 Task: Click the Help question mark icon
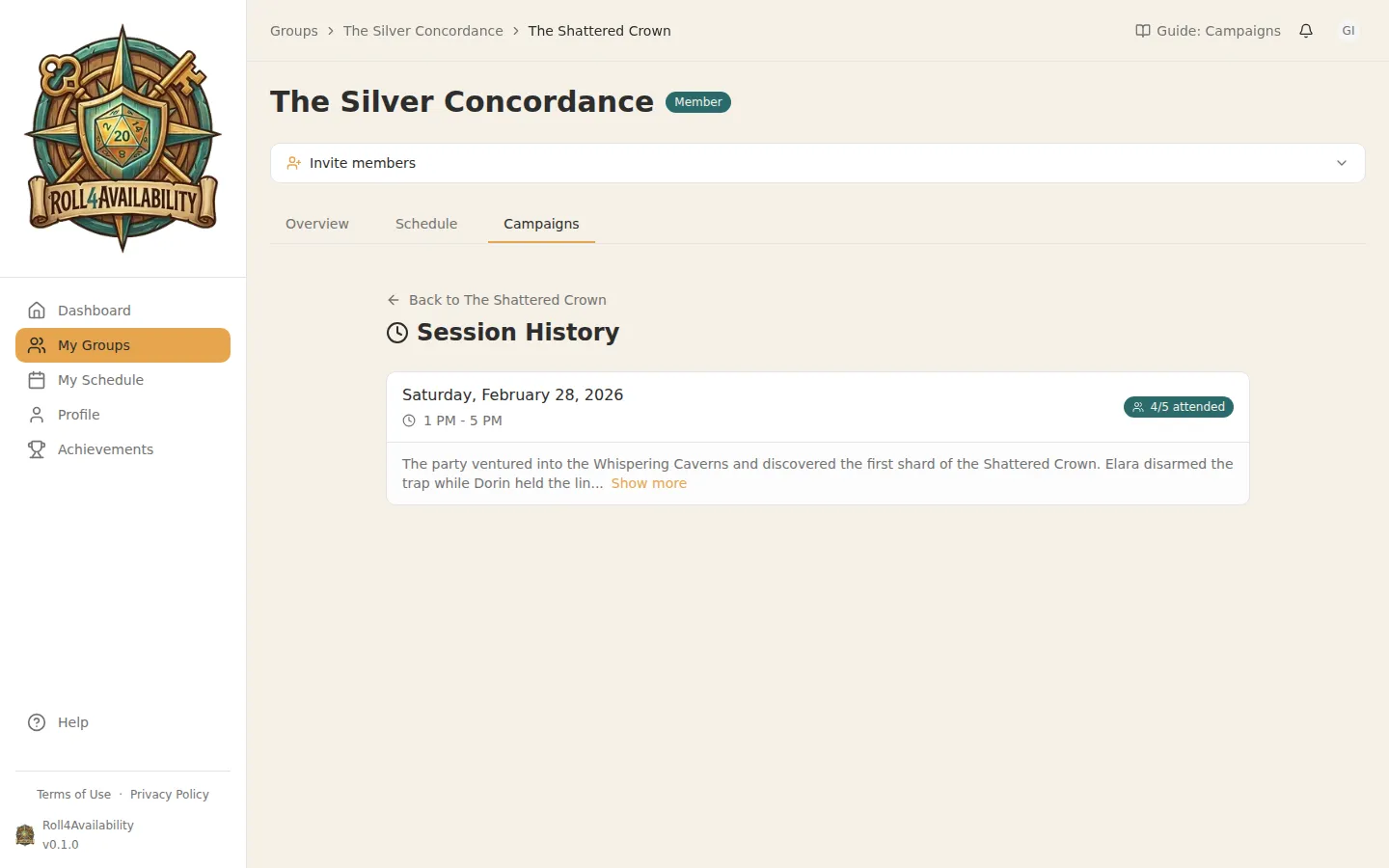pyautogui.click(x=35, y=721)
